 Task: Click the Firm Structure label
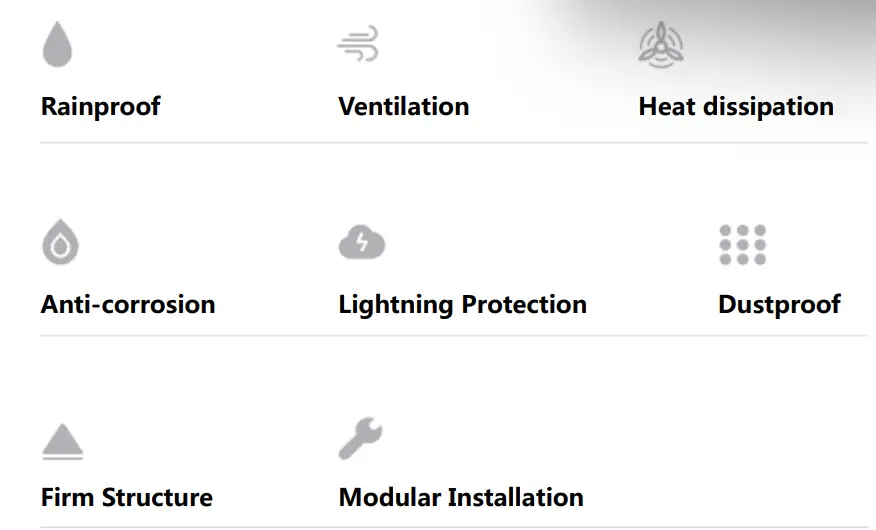click(x=127, y=498)
